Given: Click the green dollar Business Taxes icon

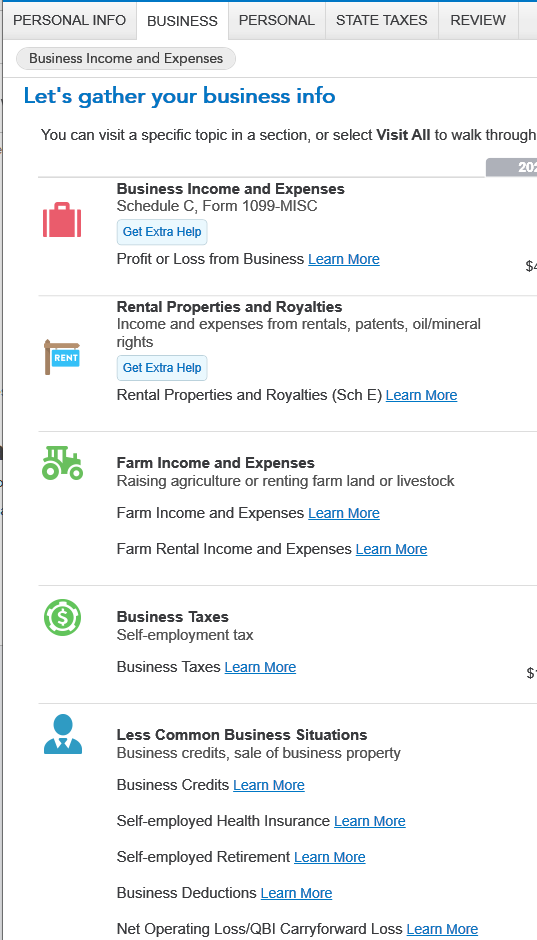Looking at the screenshot, I should 62,617.
